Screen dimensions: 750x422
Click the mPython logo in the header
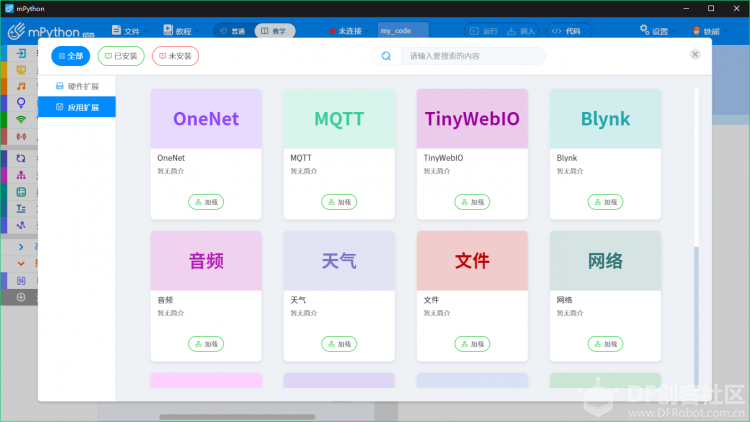51,32
